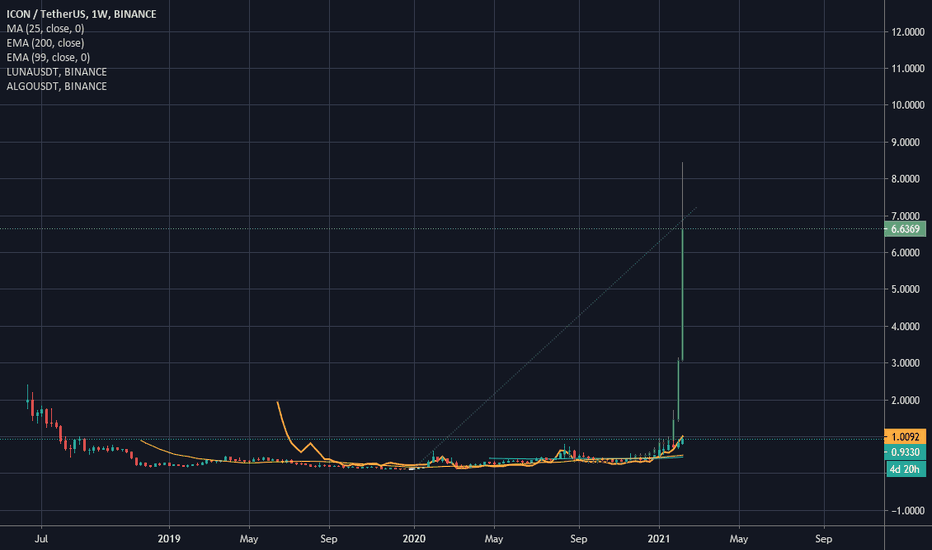This screenshot has width=932, height=550.
Task: Click the 10.0000 price axis value
Action: 908,105
